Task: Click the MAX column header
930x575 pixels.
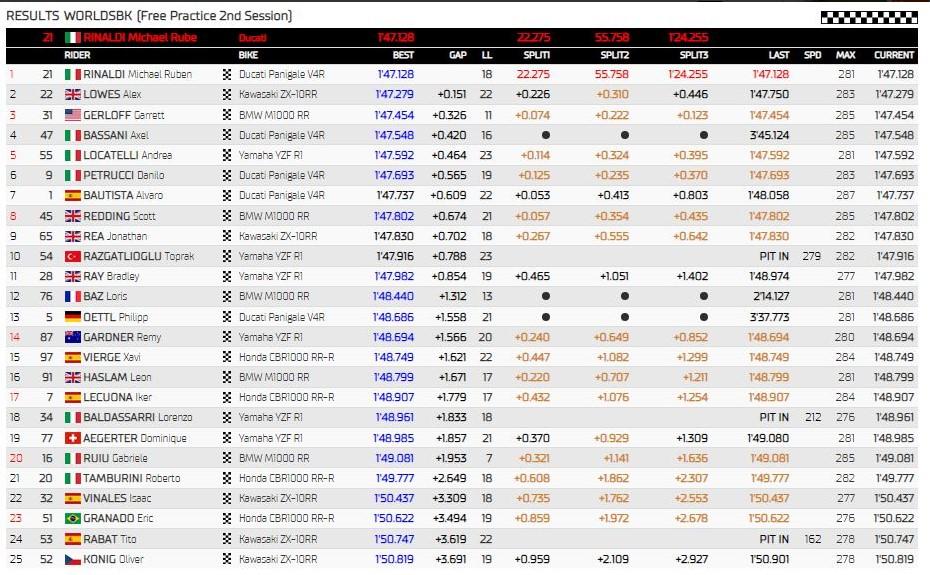Action: tap(845, 55)
